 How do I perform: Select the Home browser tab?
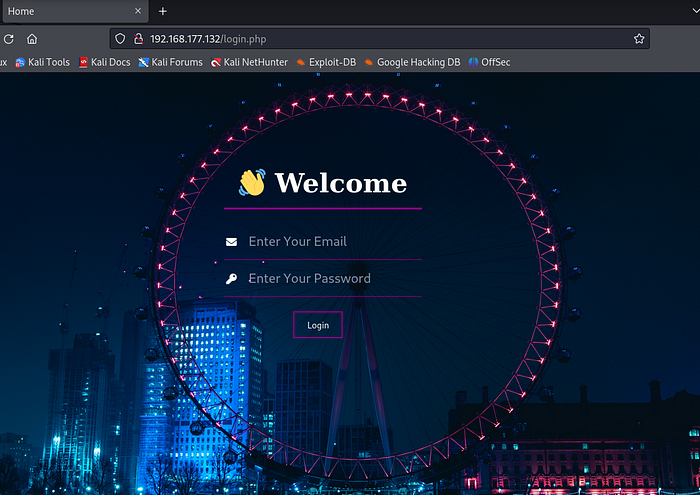tap(60, 11)
